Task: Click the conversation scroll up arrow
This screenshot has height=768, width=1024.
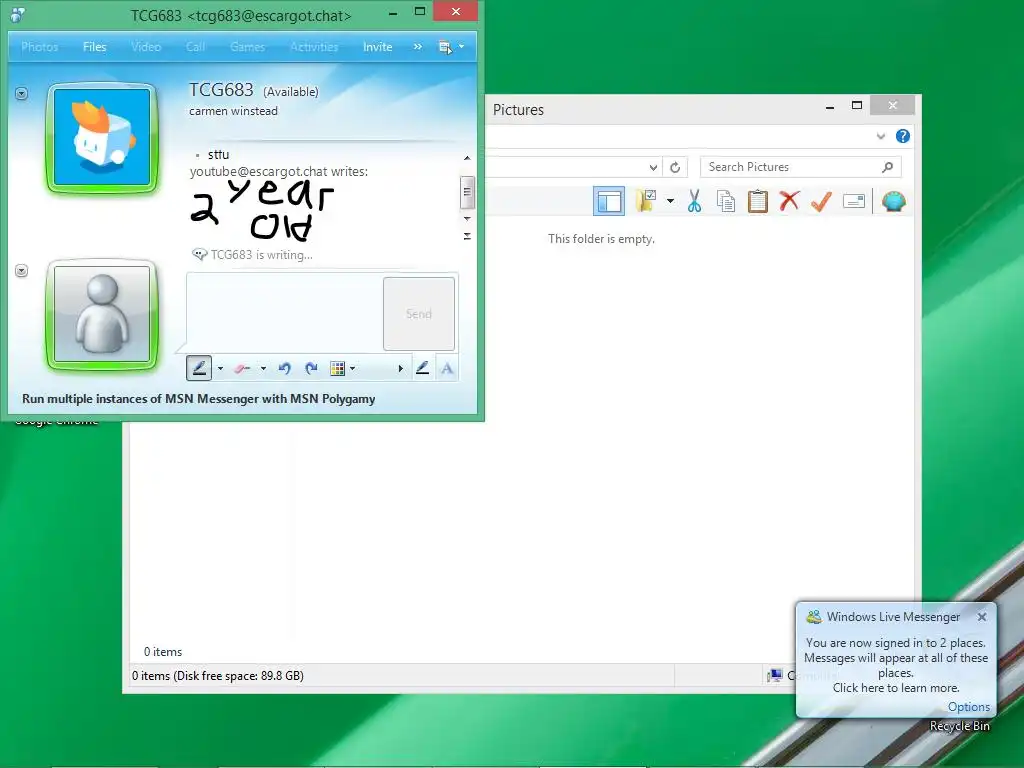Action: [x=467, y=158]
